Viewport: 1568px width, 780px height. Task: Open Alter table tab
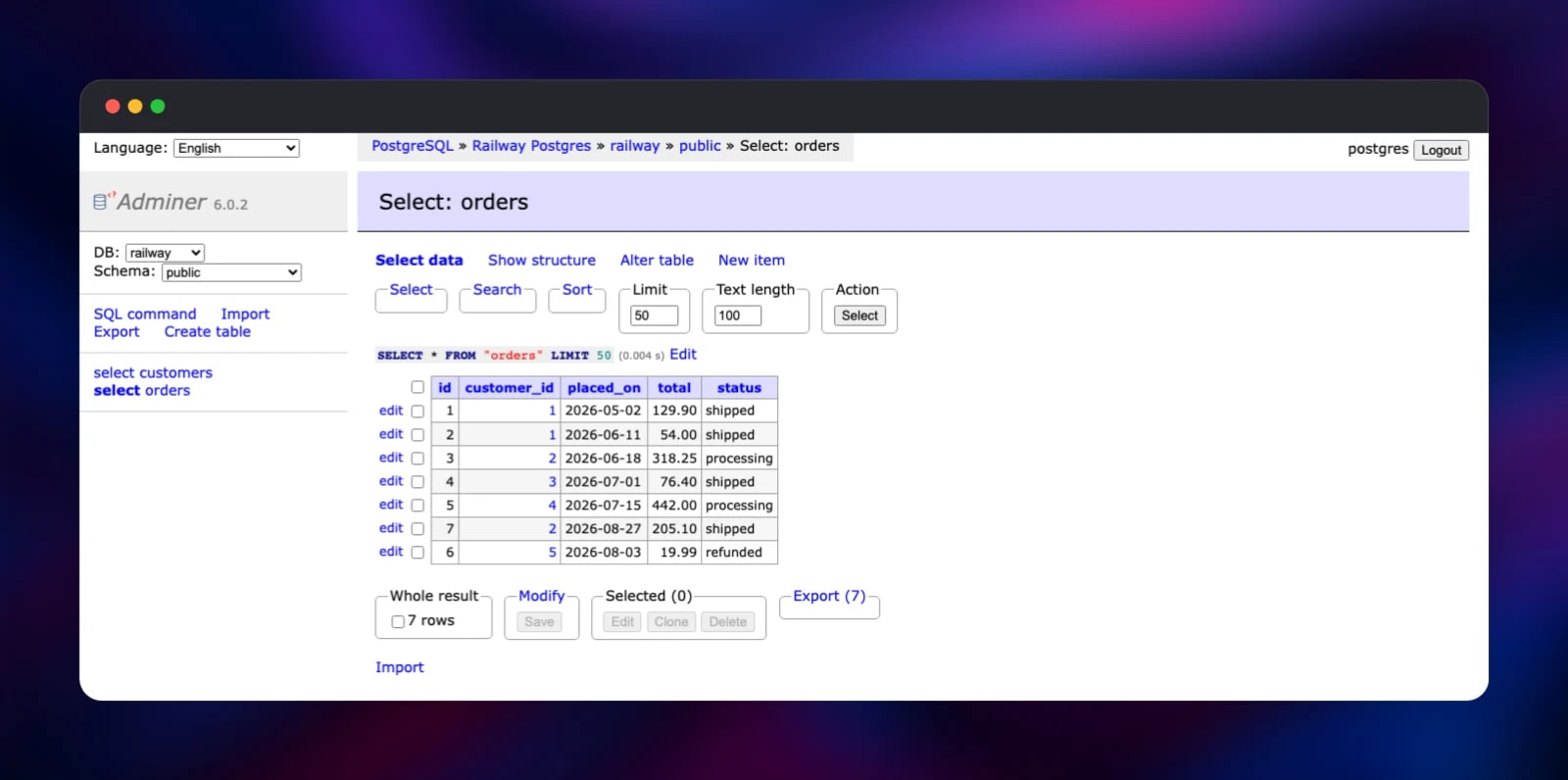(x=657, y=261)
